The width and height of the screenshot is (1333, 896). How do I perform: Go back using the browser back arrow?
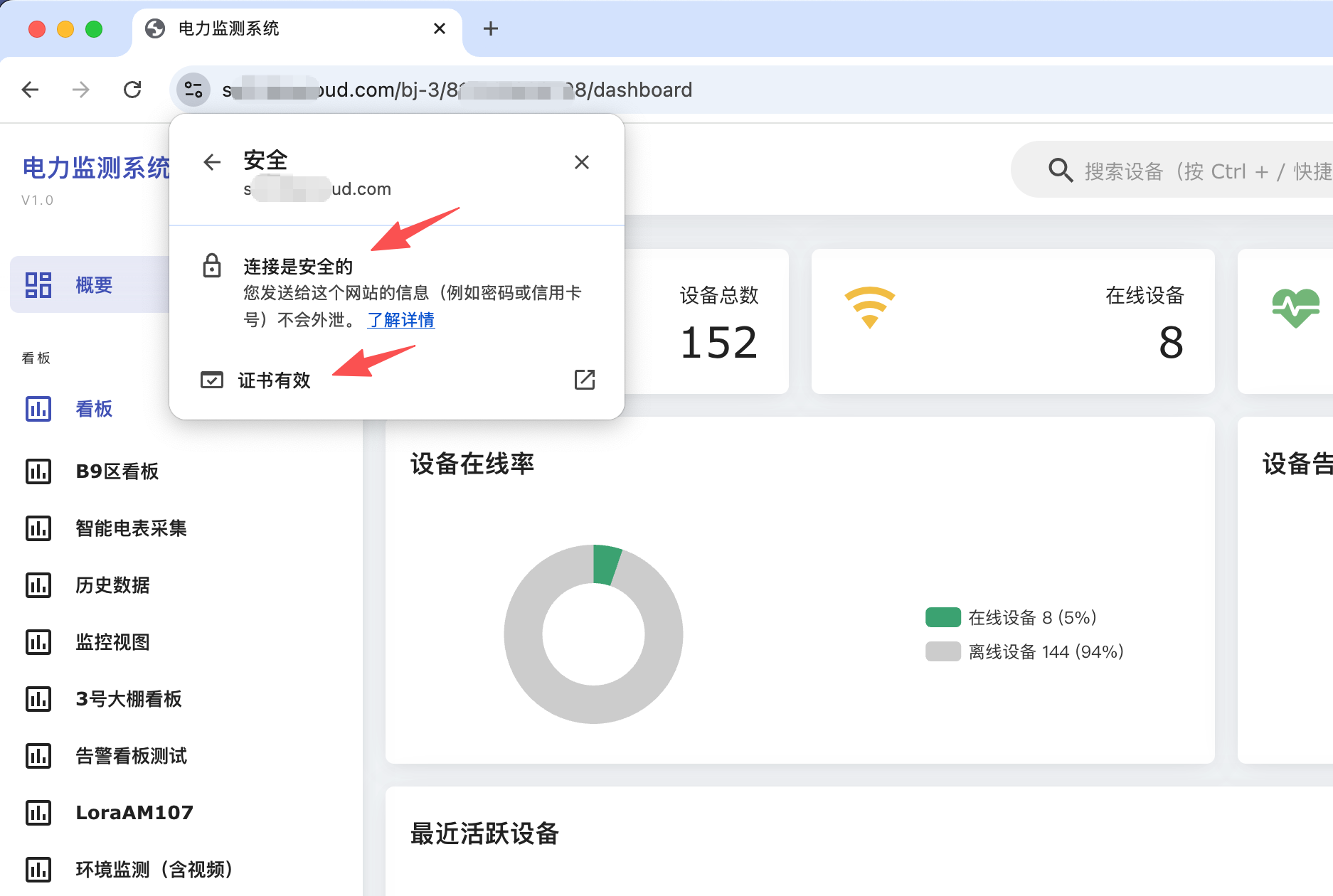(x=31, y=90)
